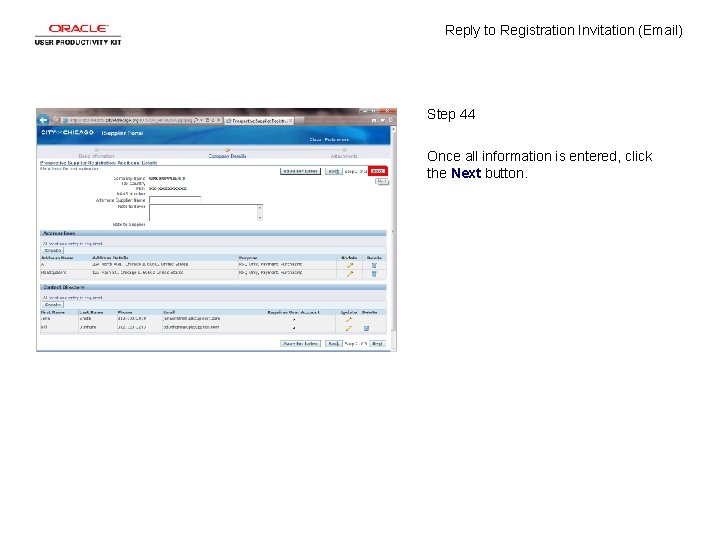Click the Update pencil for the Smith contact
Image resolution: width=720 pixels, height=540 pixels.
(349, 319)
